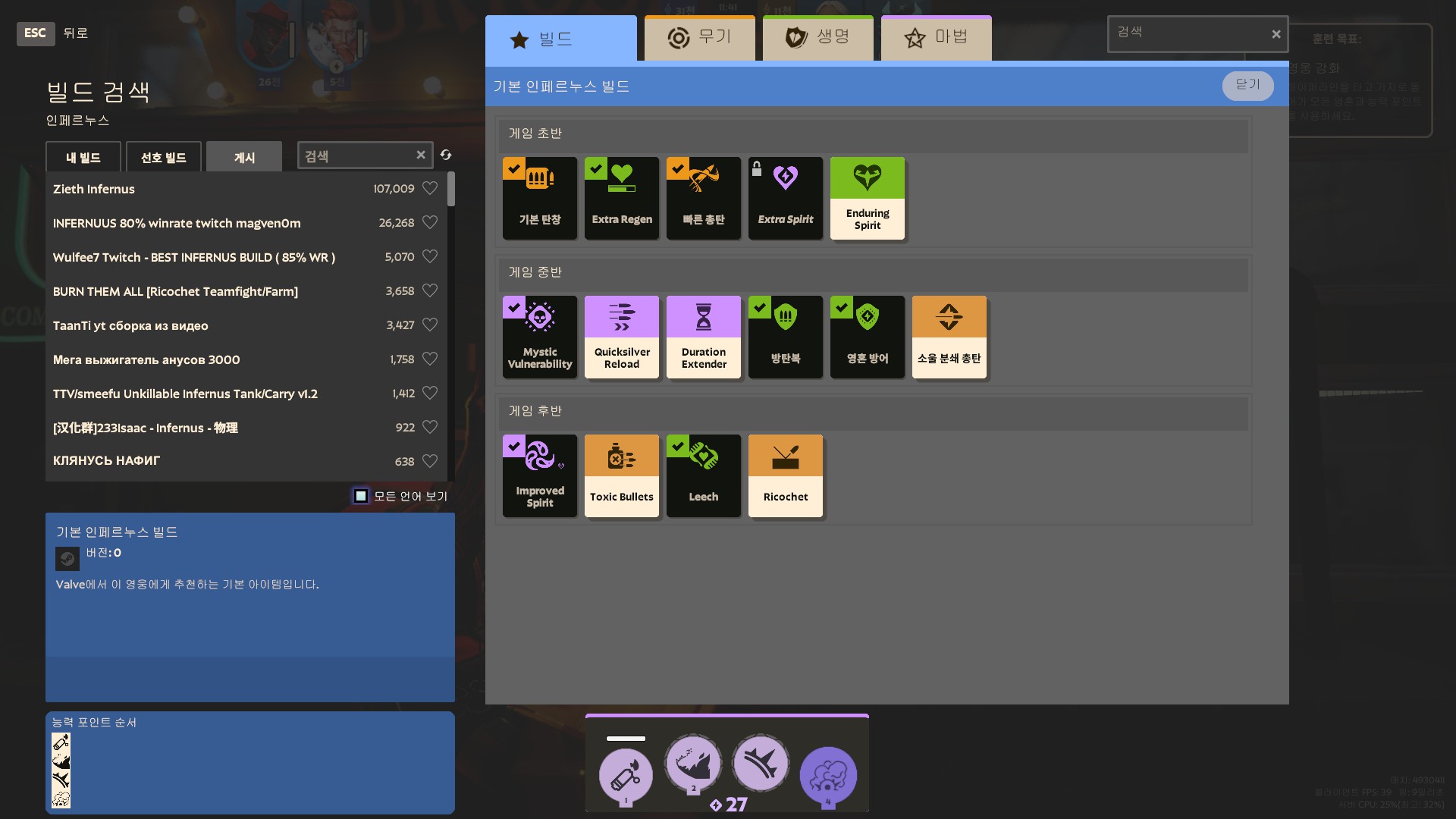The height and width of the screenshot is (819, 1456).
Task: Switch to the 선호 빌드 tab
Action: [164, 157]
